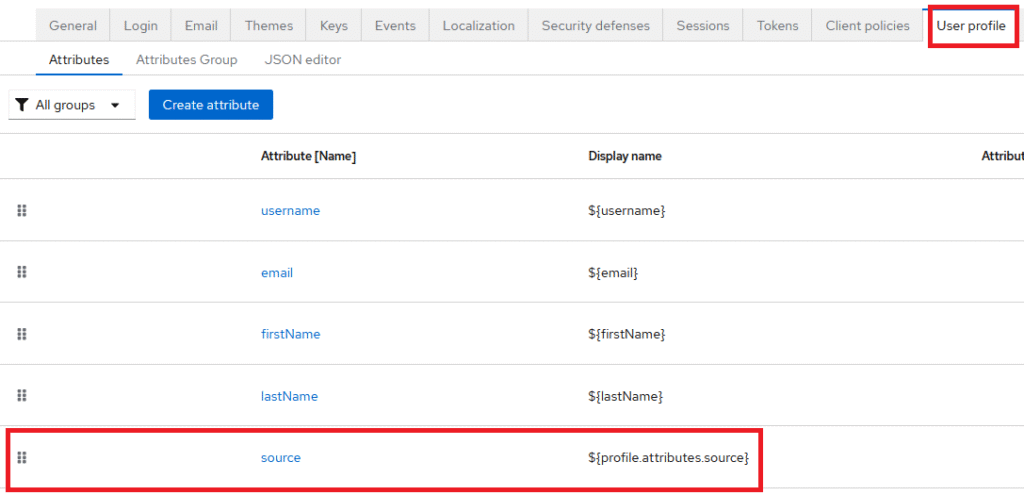Viewport: 1024px width, 495px height.
Task: Open the firstName attribute link
Action: (x=290, y=334)
